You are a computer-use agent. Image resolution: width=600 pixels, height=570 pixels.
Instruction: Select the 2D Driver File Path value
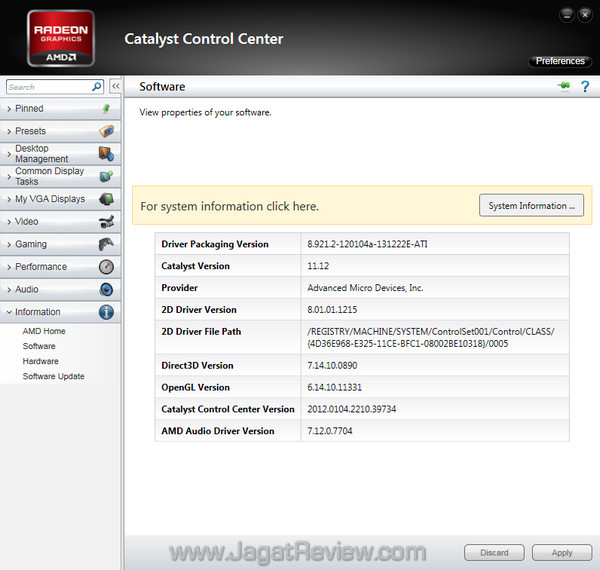(x=431, y=337)
